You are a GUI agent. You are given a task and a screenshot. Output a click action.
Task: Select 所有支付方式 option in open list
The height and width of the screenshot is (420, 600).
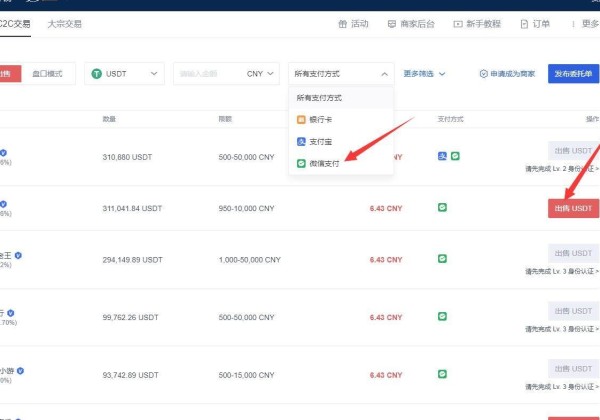click(x=319, y=97)
